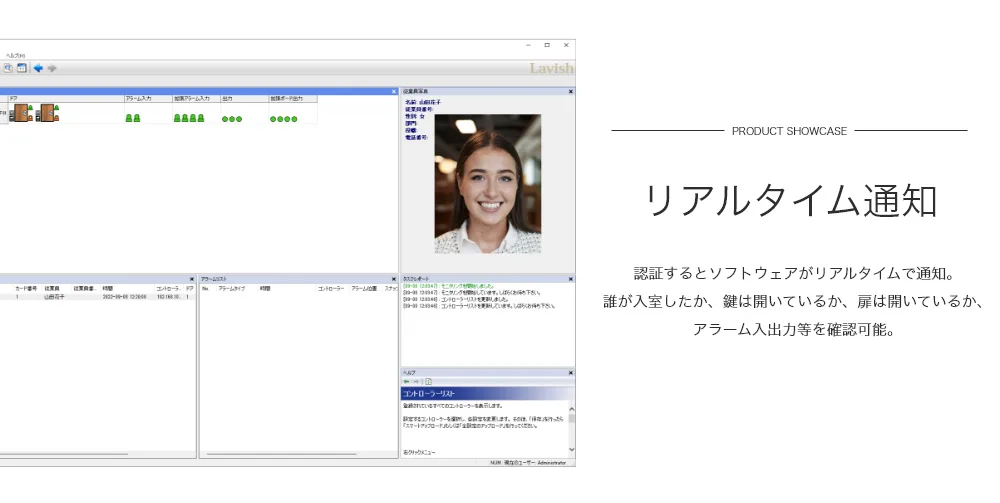
Task: Click the gray forward arrow in toolbar
Action: pos(52,68)
